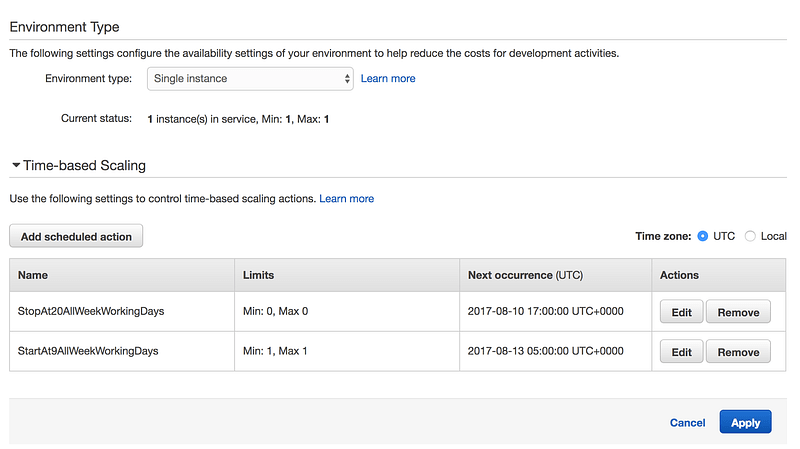Screen dimensions: 800x449
Task: Click the Time-based Scaling heading text
Action: pos(84,165)
